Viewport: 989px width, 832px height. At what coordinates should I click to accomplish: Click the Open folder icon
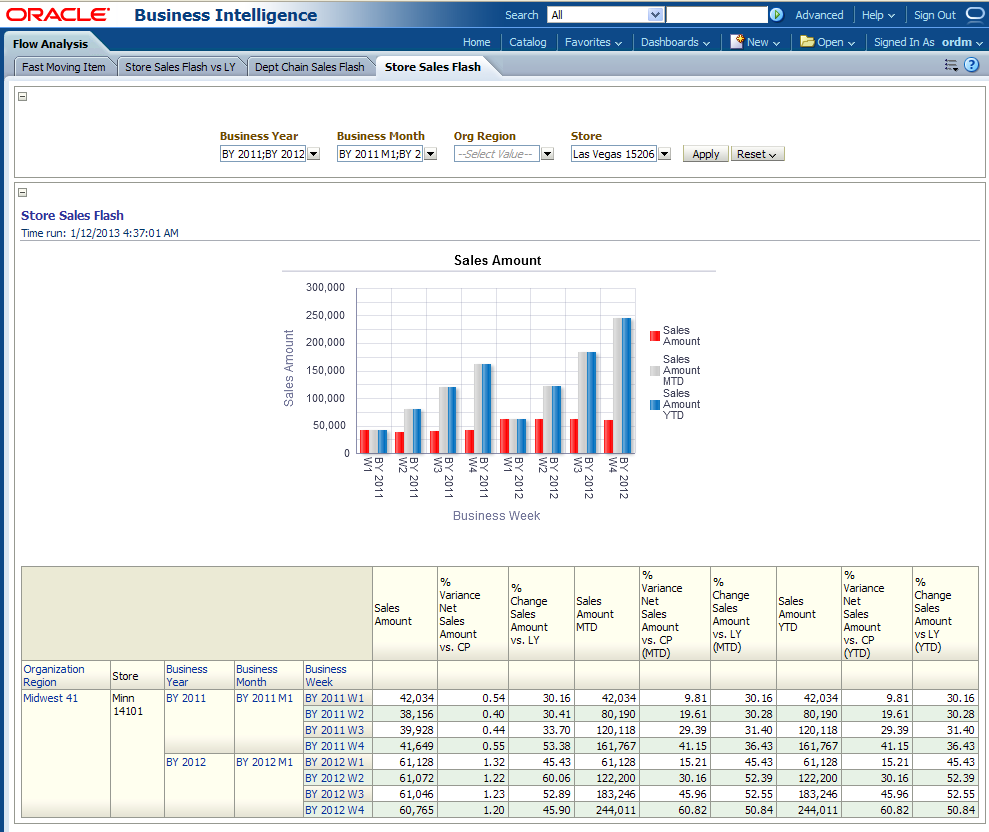(806, 42)
